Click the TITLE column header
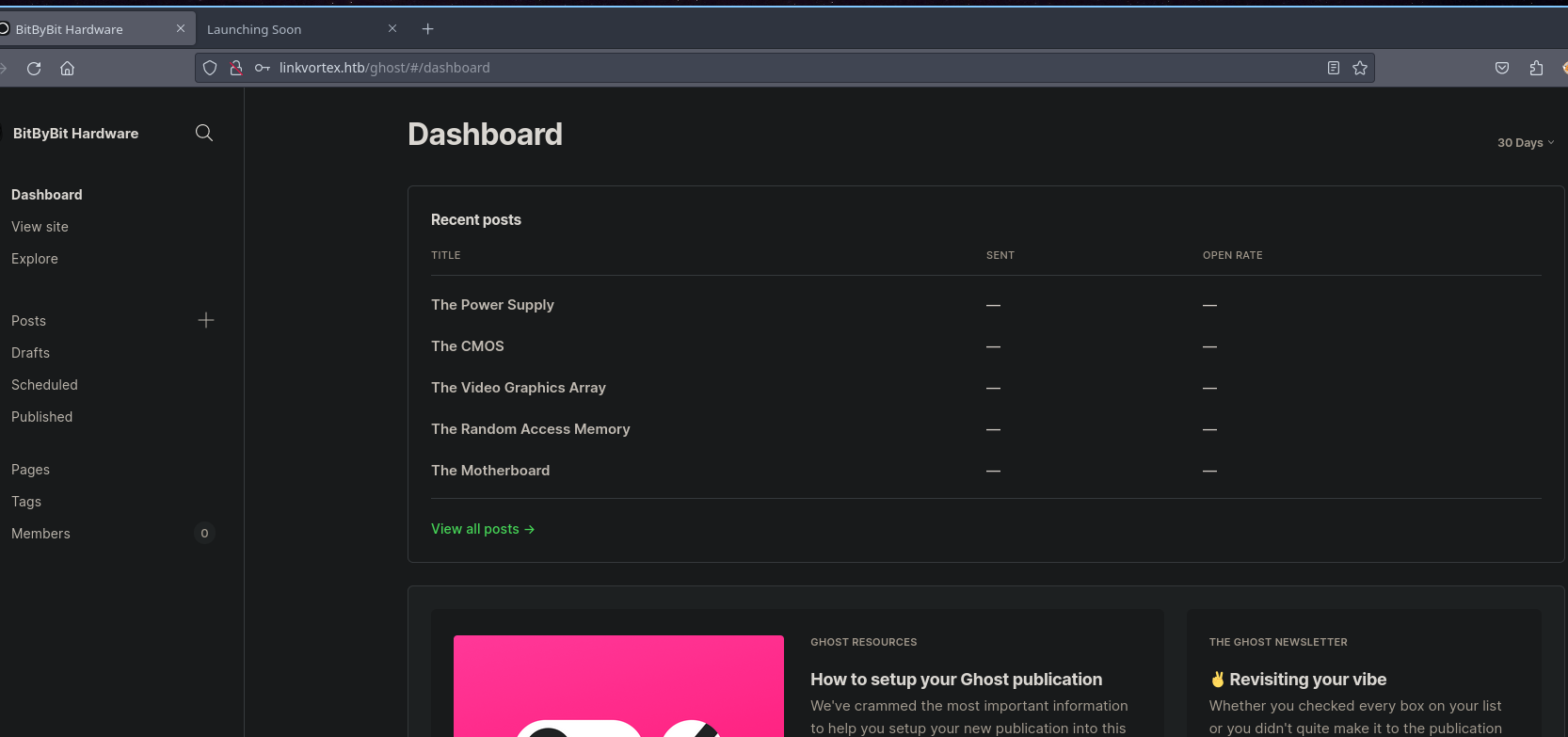This screenshot has width=1568, height=737. point(446,255)
